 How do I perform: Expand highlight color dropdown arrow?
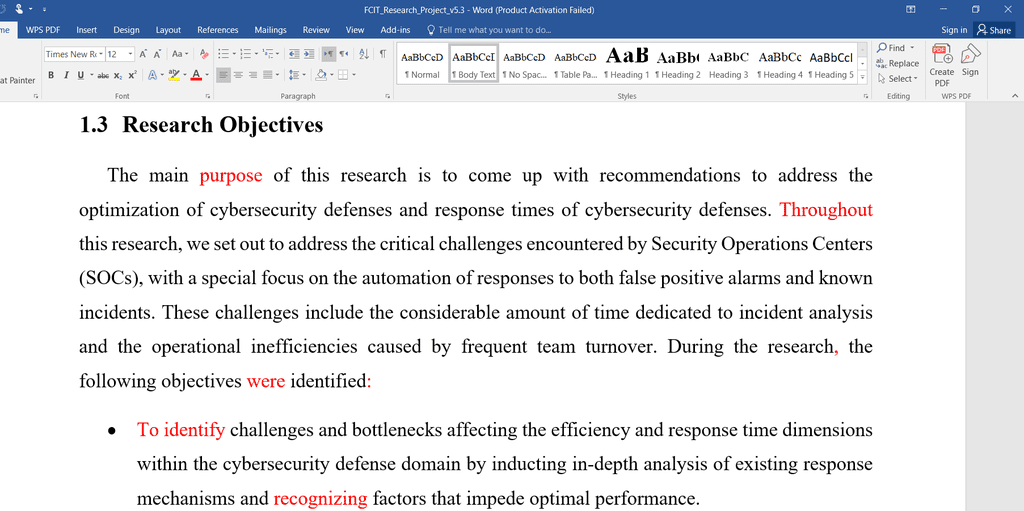tap(185, 75)
